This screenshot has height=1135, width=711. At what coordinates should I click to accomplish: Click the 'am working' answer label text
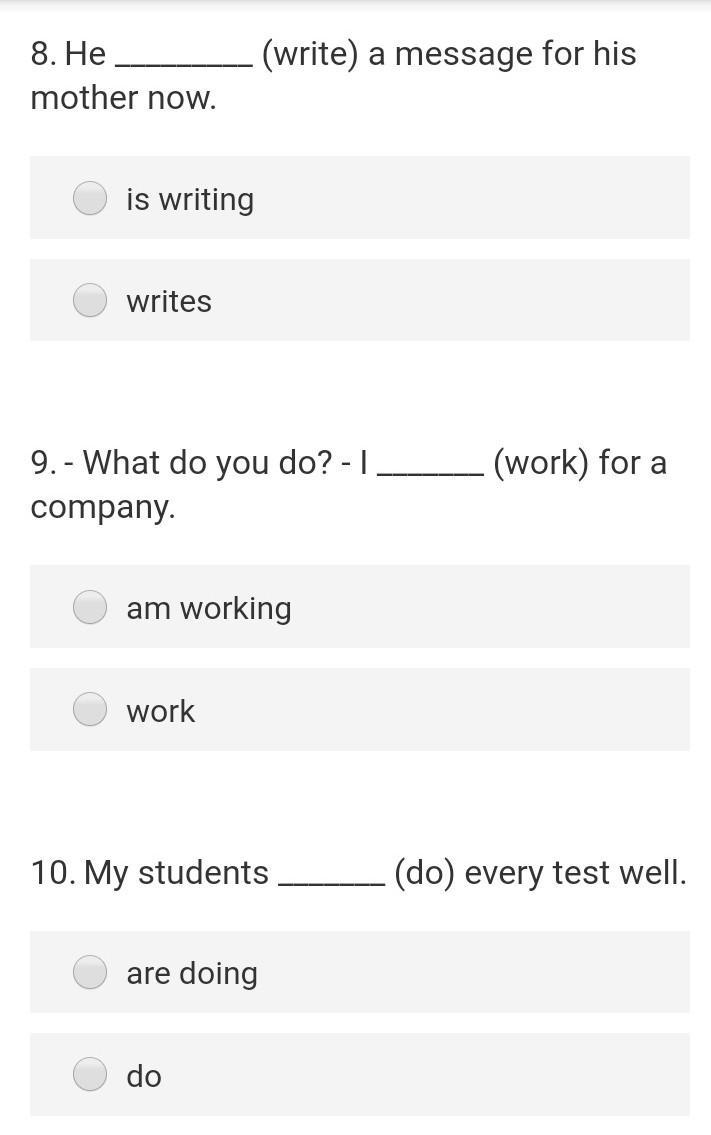point(209,609)
